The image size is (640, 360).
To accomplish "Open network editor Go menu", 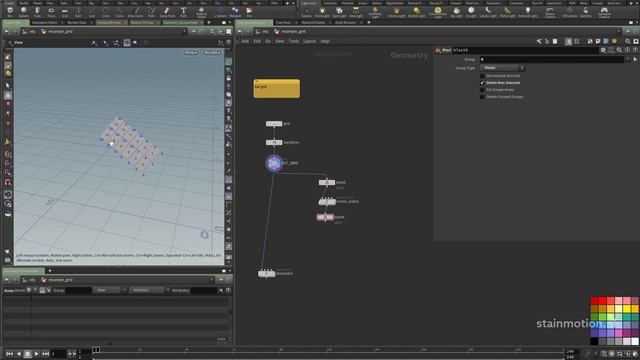I will coord(268,41).
